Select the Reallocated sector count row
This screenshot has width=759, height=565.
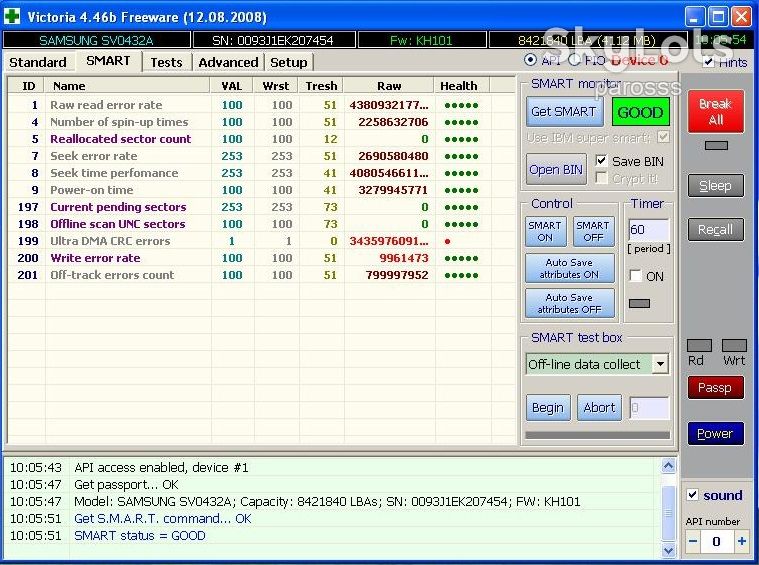(x=261, y=139)
